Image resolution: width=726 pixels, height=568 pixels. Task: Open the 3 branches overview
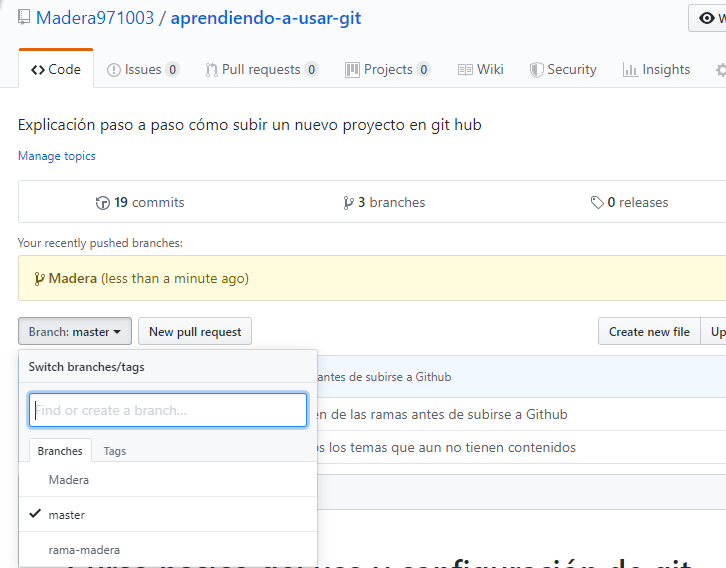click(x=384, y=202)
